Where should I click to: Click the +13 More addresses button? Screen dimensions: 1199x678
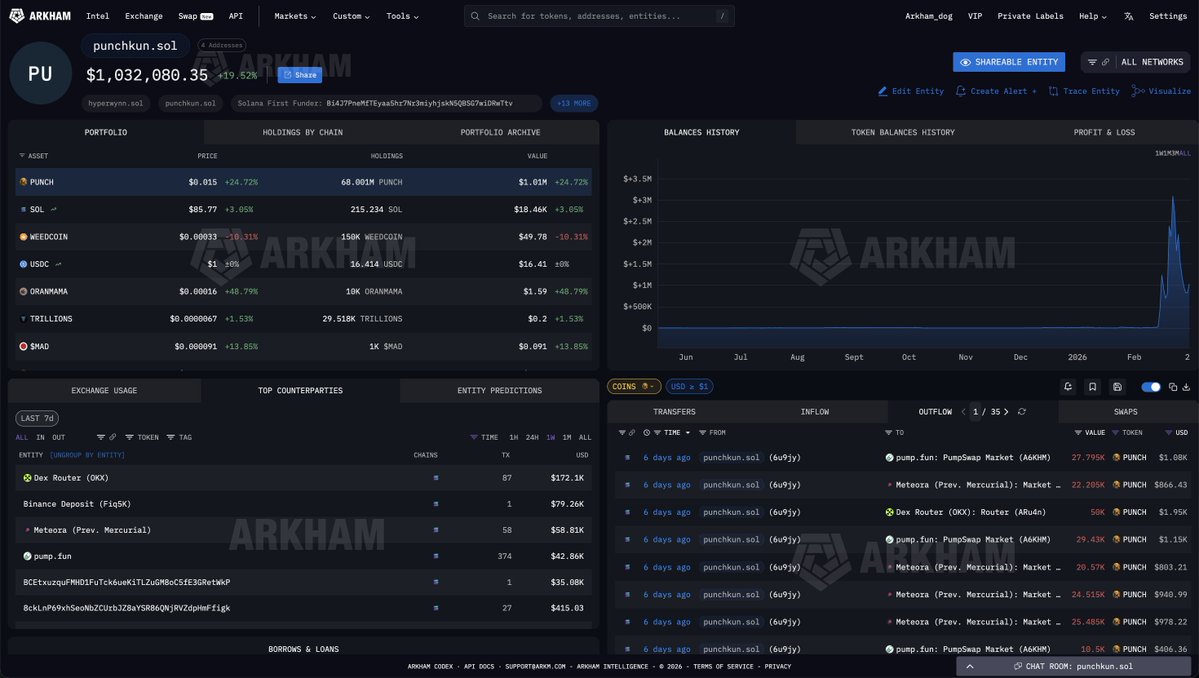[x=574, y=103]
